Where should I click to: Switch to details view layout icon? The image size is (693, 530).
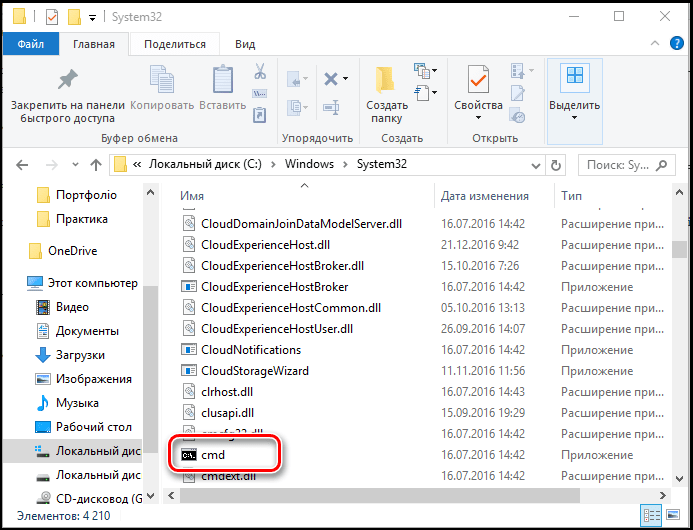(651, 515)
